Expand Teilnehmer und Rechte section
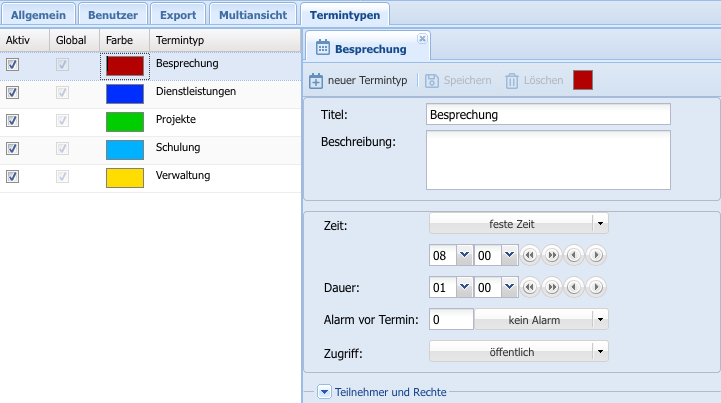 coord(324,392)
